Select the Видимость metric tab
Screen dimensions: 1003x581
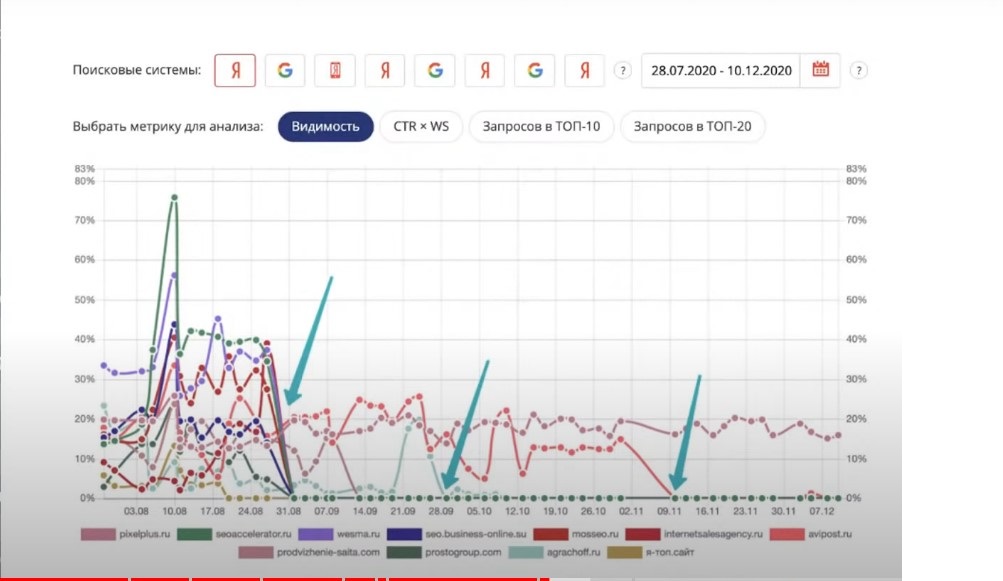pyautogui.click(x=326, y=127)
